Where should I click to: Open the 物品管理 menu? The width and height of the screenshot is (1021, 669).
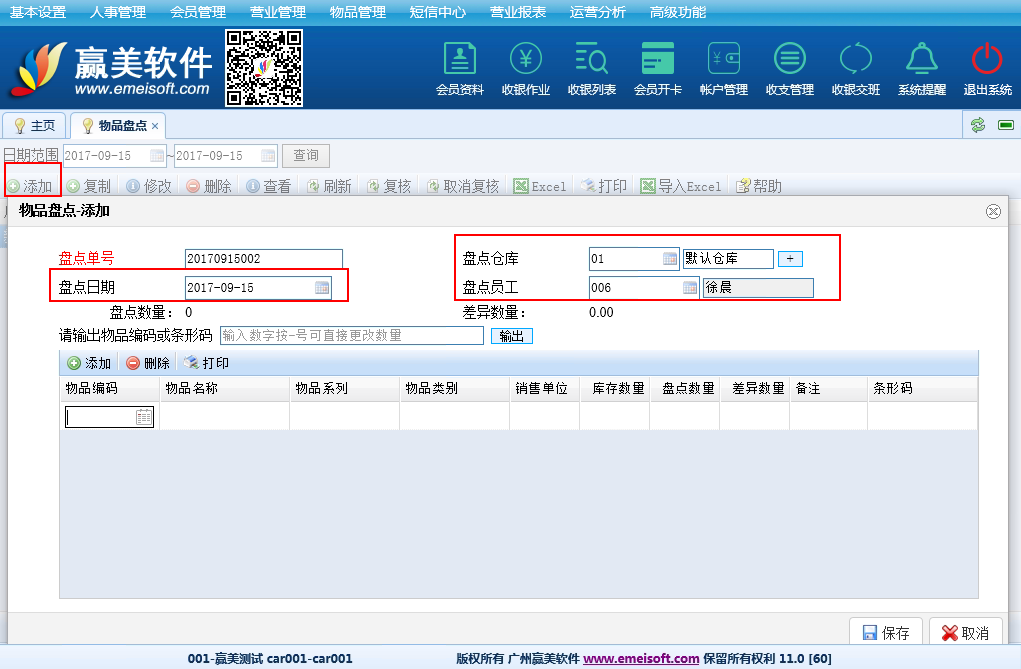[x=357, y=12]
